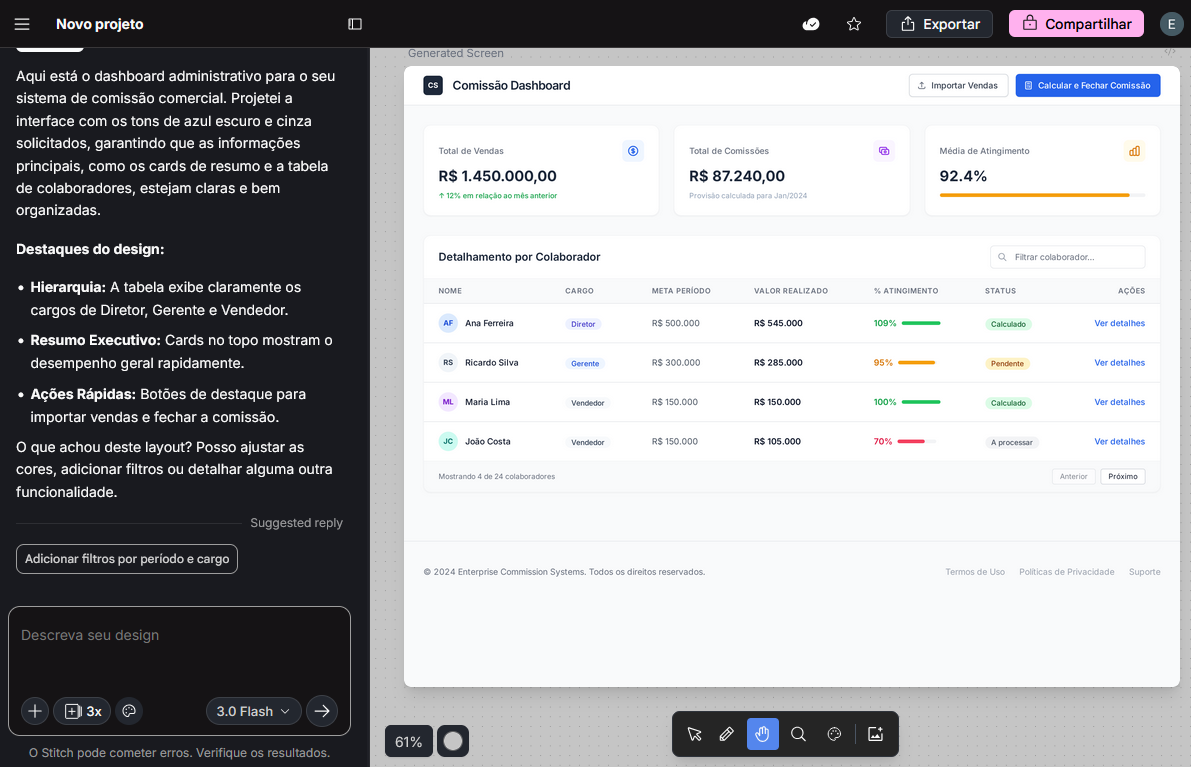Click the purple icon in Total de Comissões card
The width and height of the screenshot is (1191, 767).
coord(883,150)
